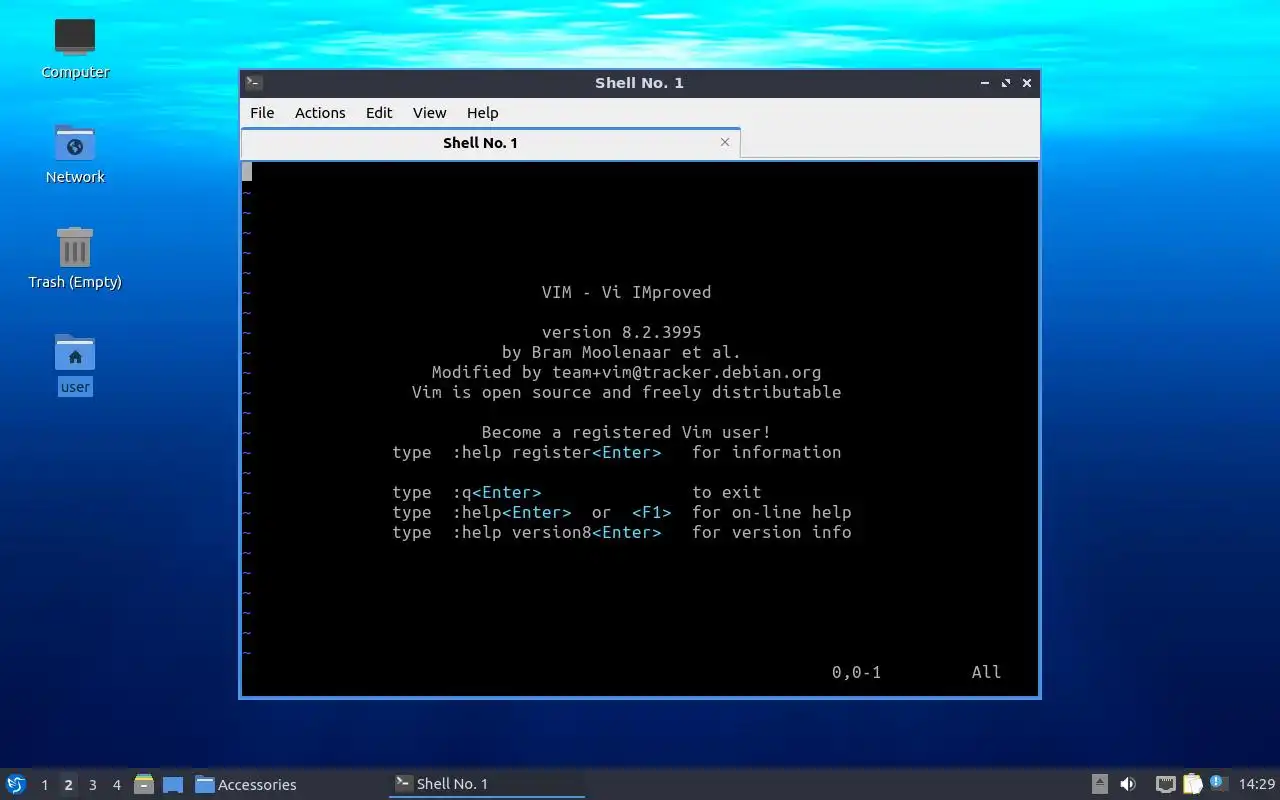Click the 'All' scroll position indicator

click(987, 672)
